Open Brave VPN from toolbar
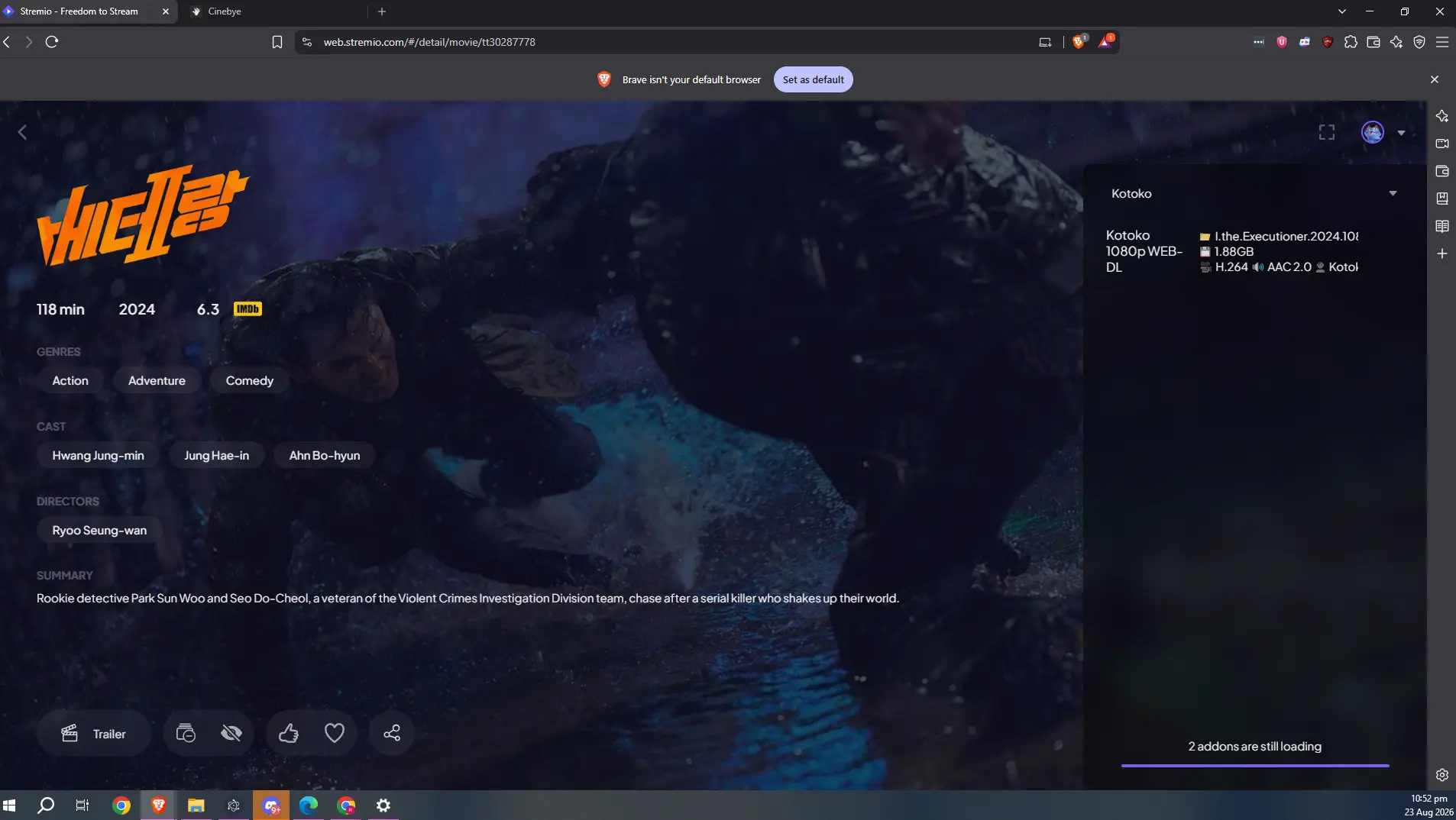The height and width of the screenshot is (820, 1456). coord(1419,42)
